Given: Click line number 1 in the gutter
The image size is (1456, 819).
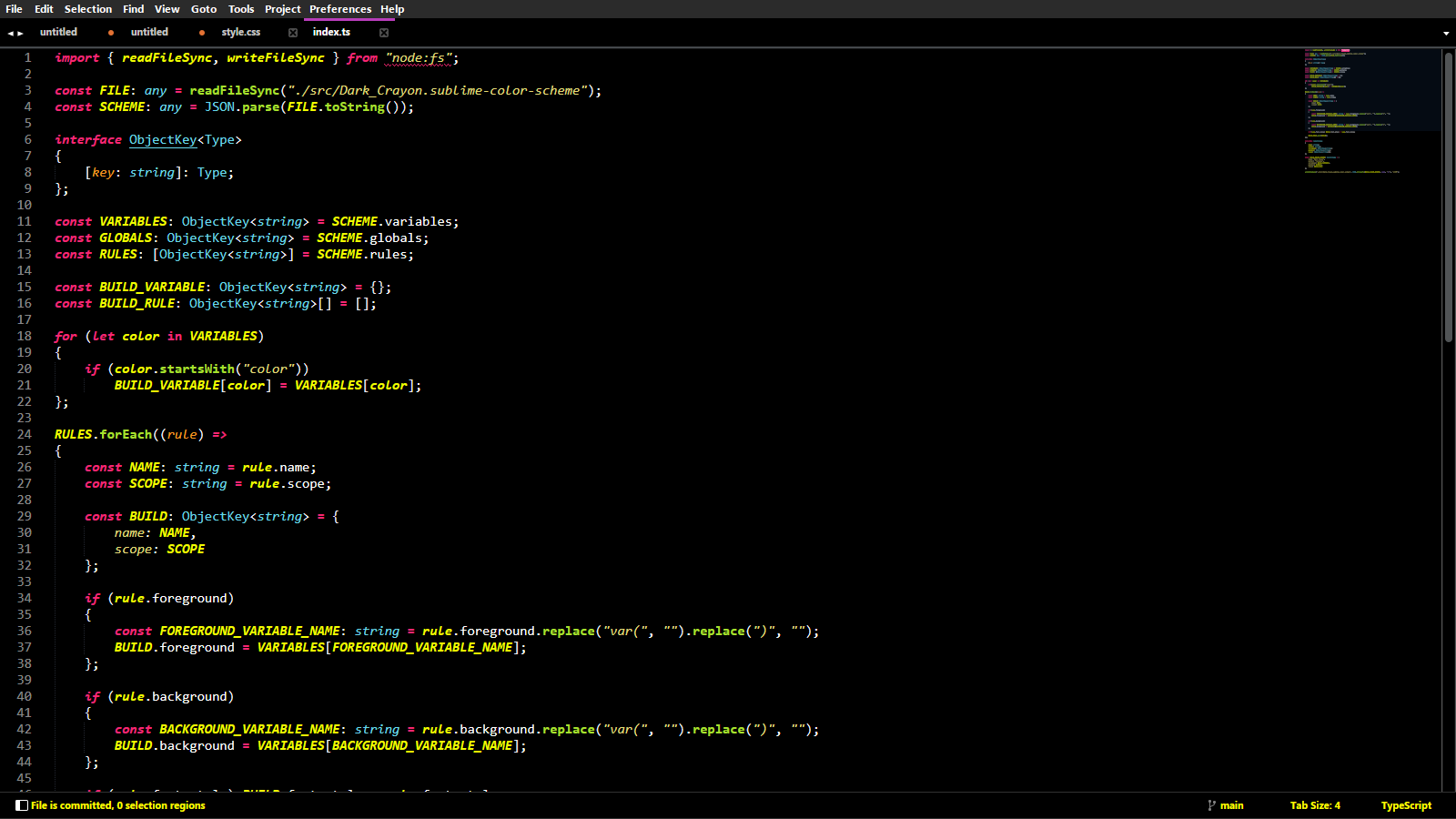Looking at the screenshot, I should (27, 57).
